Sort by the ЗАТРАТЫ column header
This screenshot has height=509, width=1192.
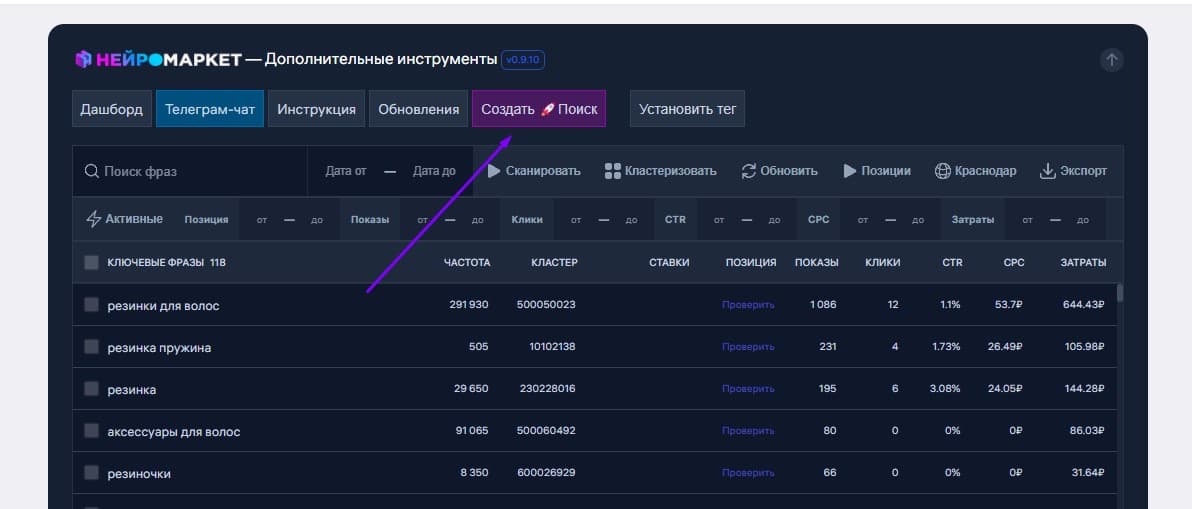[x=1083, y=263]
